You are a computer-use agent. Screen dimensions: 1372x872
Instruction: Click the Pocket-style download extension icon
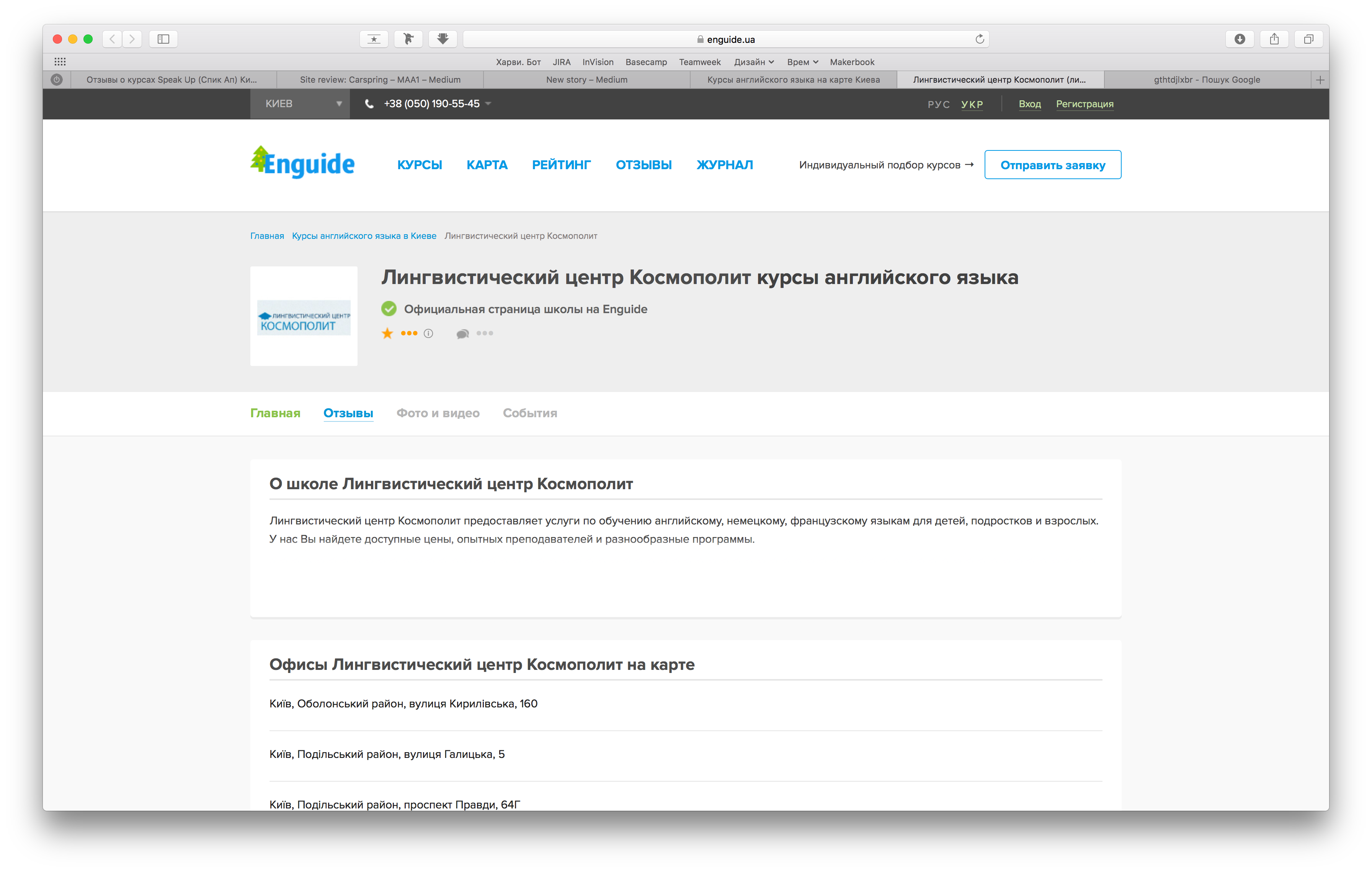(443, 39)
